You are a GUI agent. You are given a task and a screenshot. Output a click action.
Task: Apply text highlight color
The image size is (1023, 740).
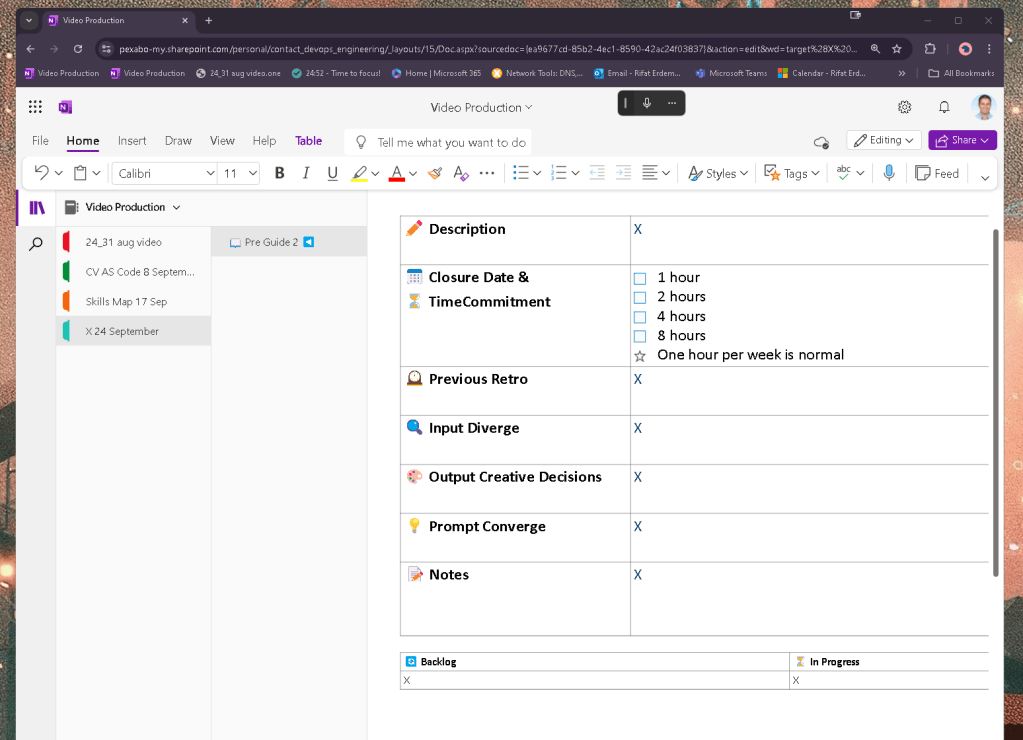[359, 173]
